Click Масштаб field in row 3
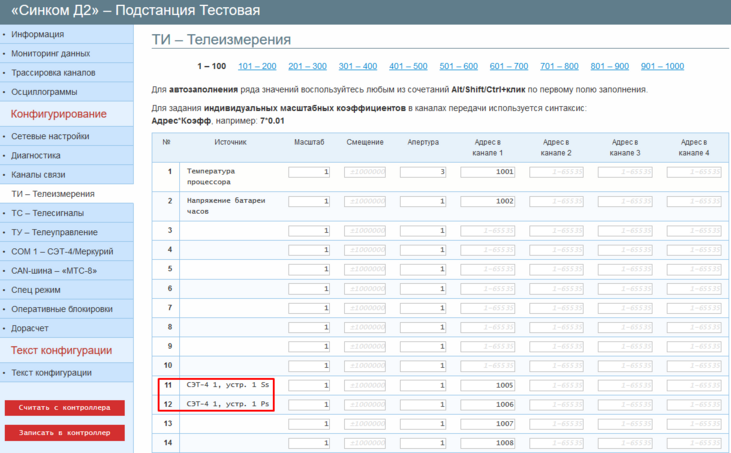The height and width of the screenshot is (453, 731). pos(309,231)
